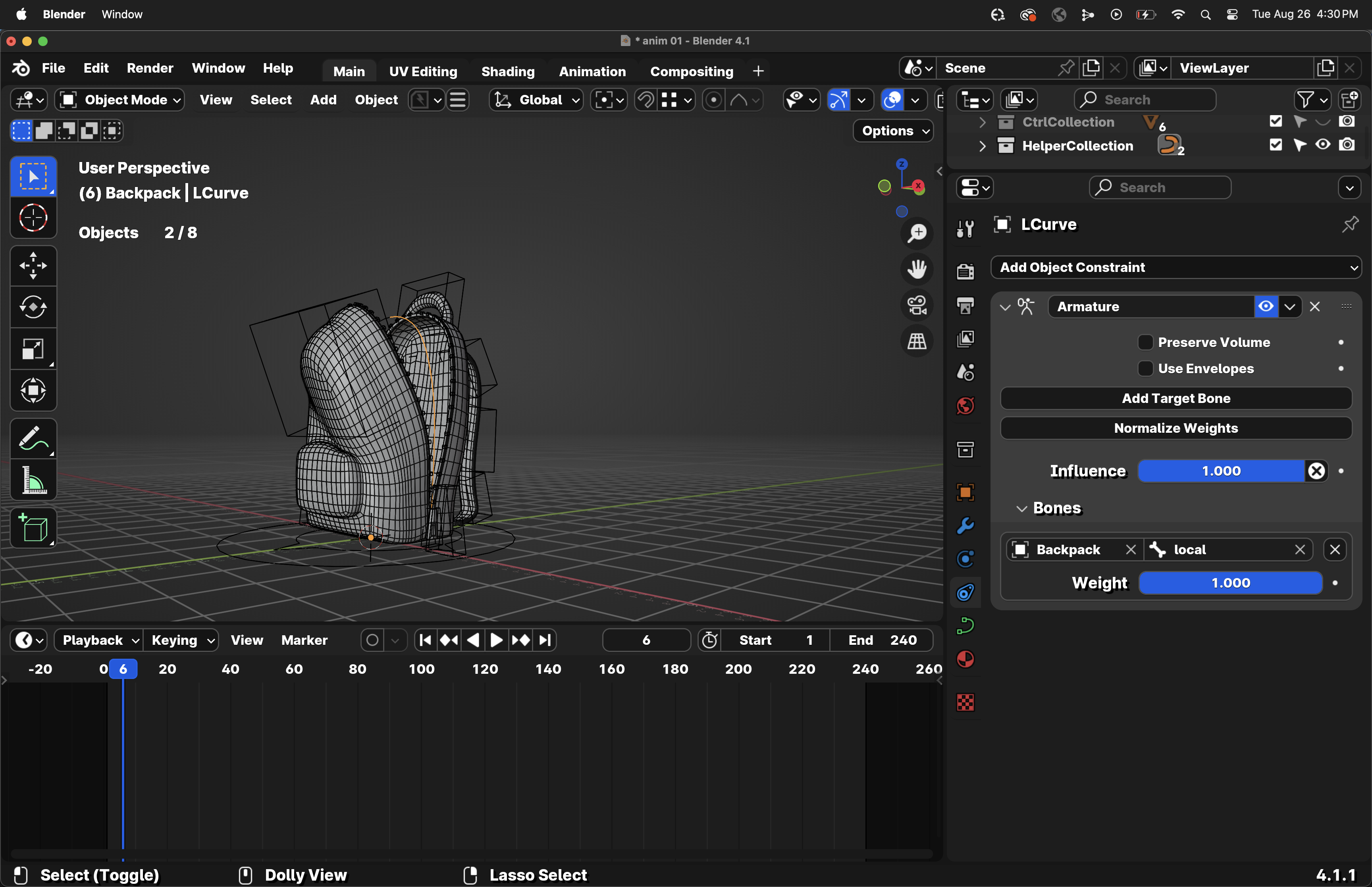Open the Modifiers wrench properties tab
The height and width of the screenshot is (887, 1372).
pos(965,525)
